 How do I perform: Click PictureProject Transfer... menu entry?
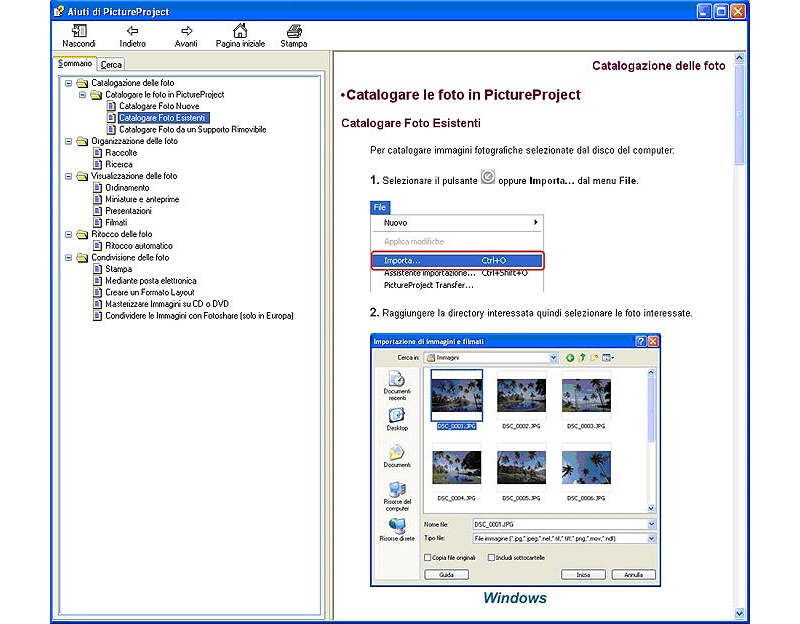[429, 285]
